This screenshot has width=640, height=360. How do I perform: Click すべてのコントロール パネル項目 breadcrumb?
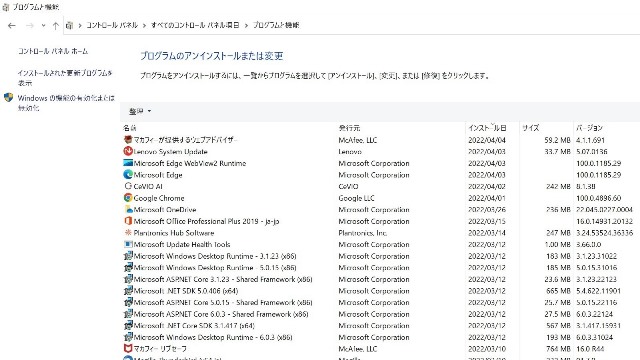tap(195, 25)
